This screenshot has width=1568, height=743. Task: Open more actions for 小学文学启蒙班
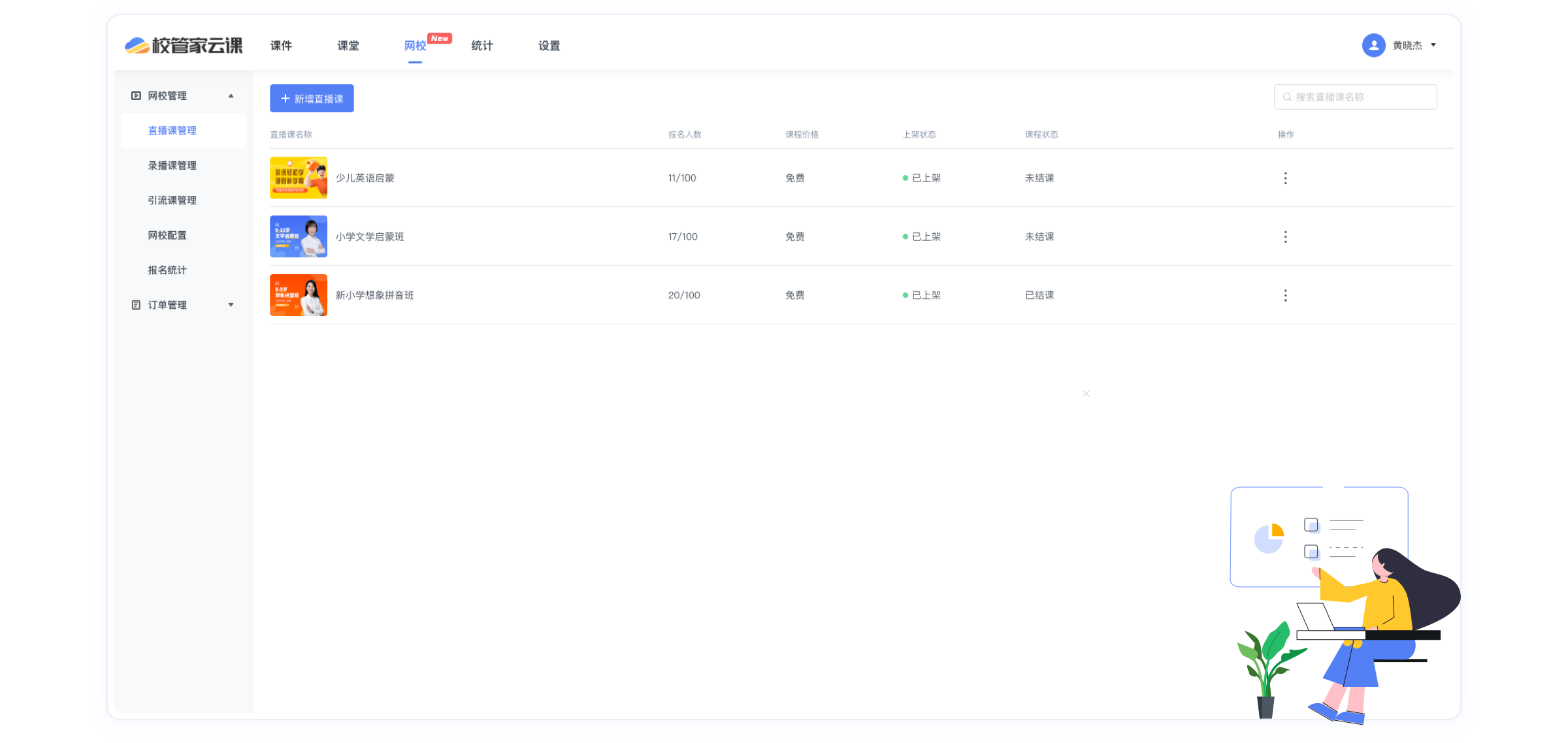coord(1285,237)
